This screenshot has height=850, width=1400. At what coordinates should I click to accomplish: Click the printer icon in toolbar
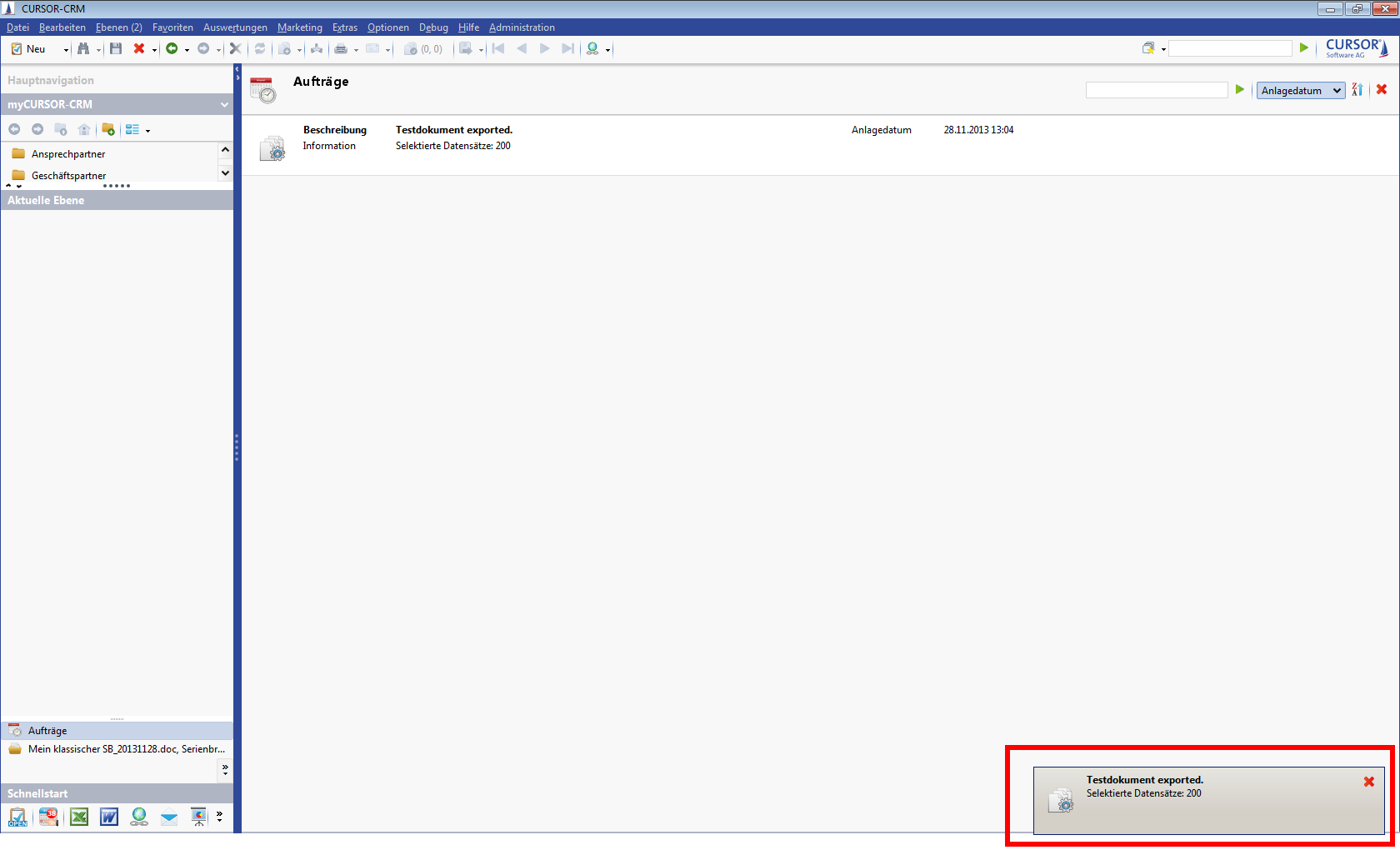(340, 49)
